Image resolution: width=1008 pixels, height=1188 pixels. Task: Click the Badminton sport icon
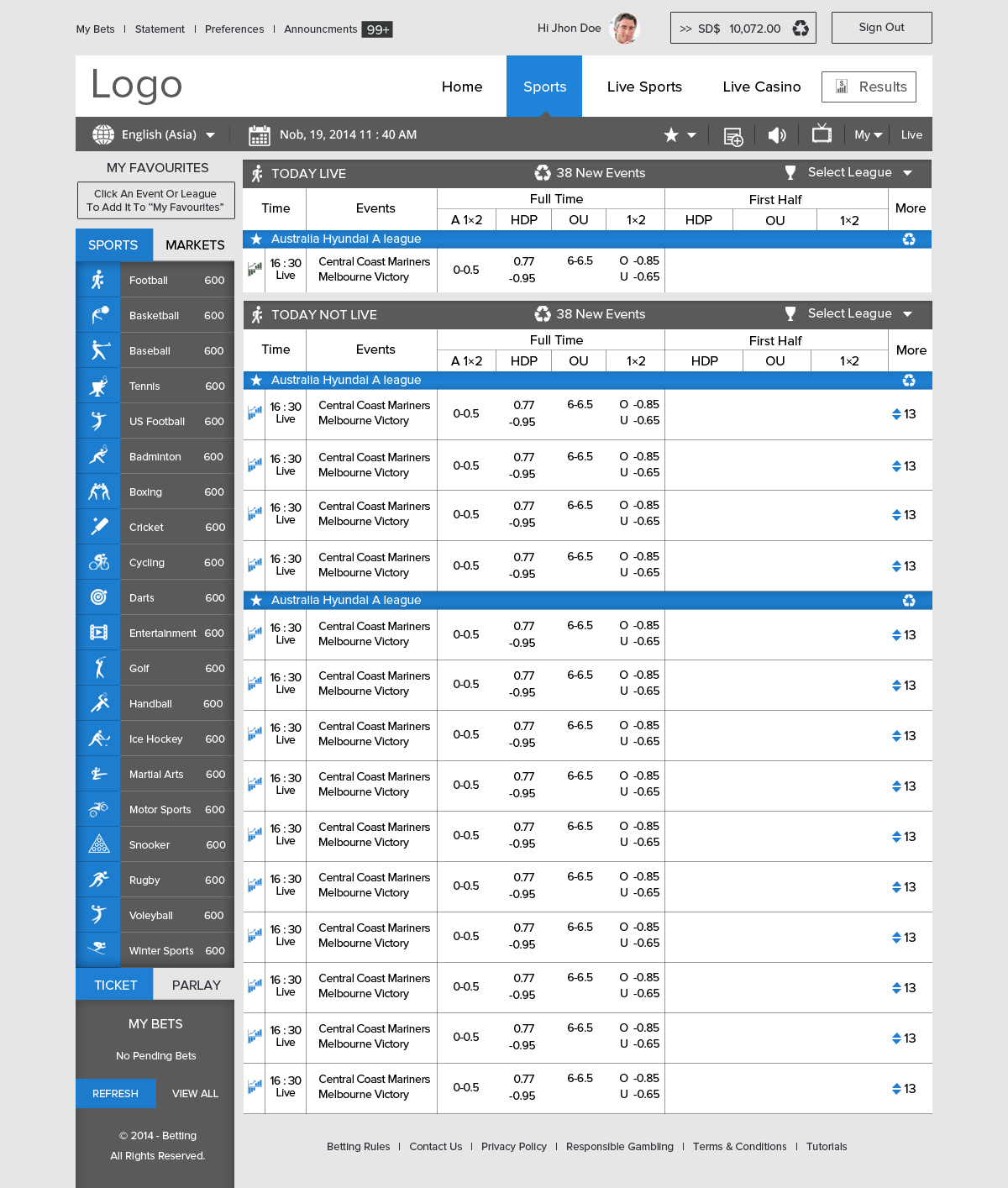click(99, 456)
